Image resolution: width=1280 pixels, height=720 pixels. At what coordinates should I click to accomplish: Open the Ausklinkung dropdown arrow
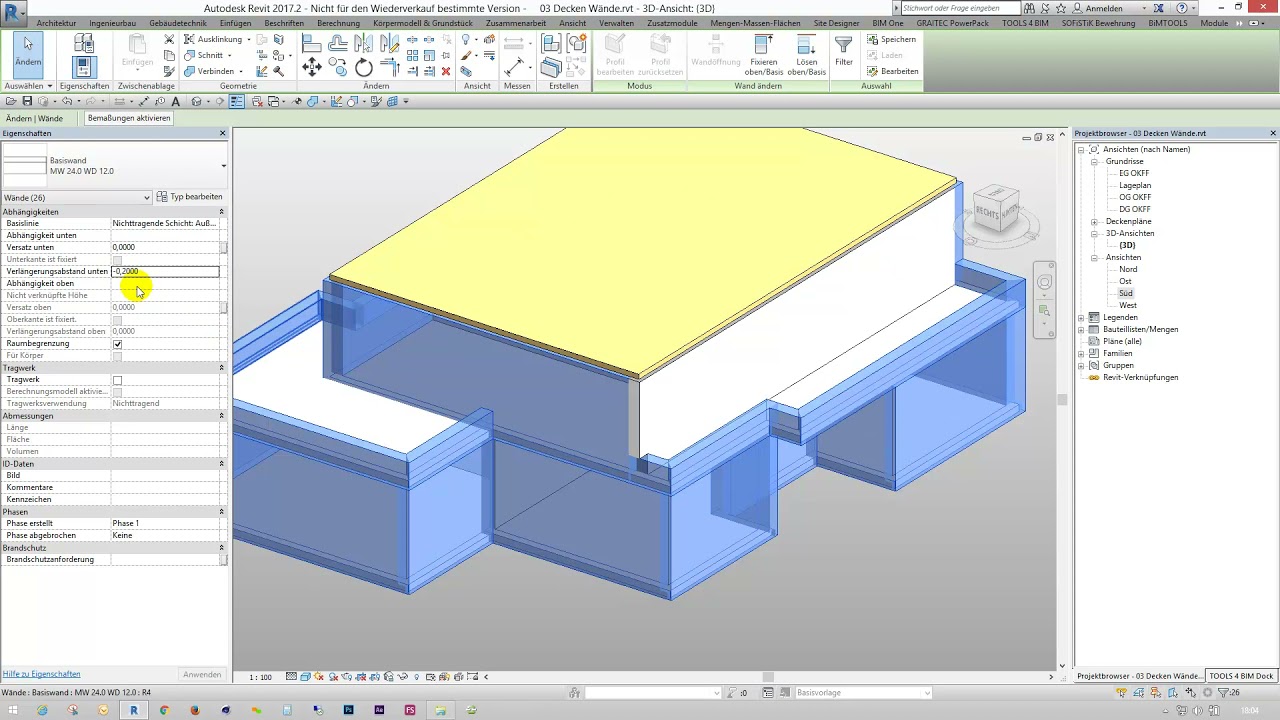247,39
